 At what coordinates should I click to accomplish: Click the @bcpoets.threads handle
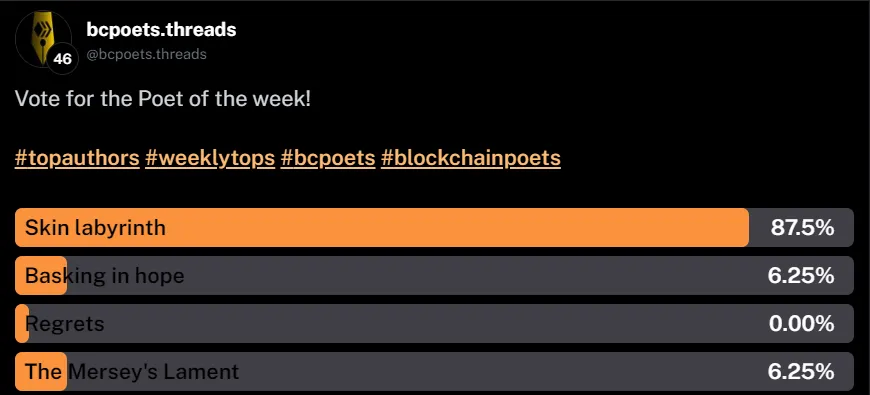pyautogui.click(x=146, y=54)
